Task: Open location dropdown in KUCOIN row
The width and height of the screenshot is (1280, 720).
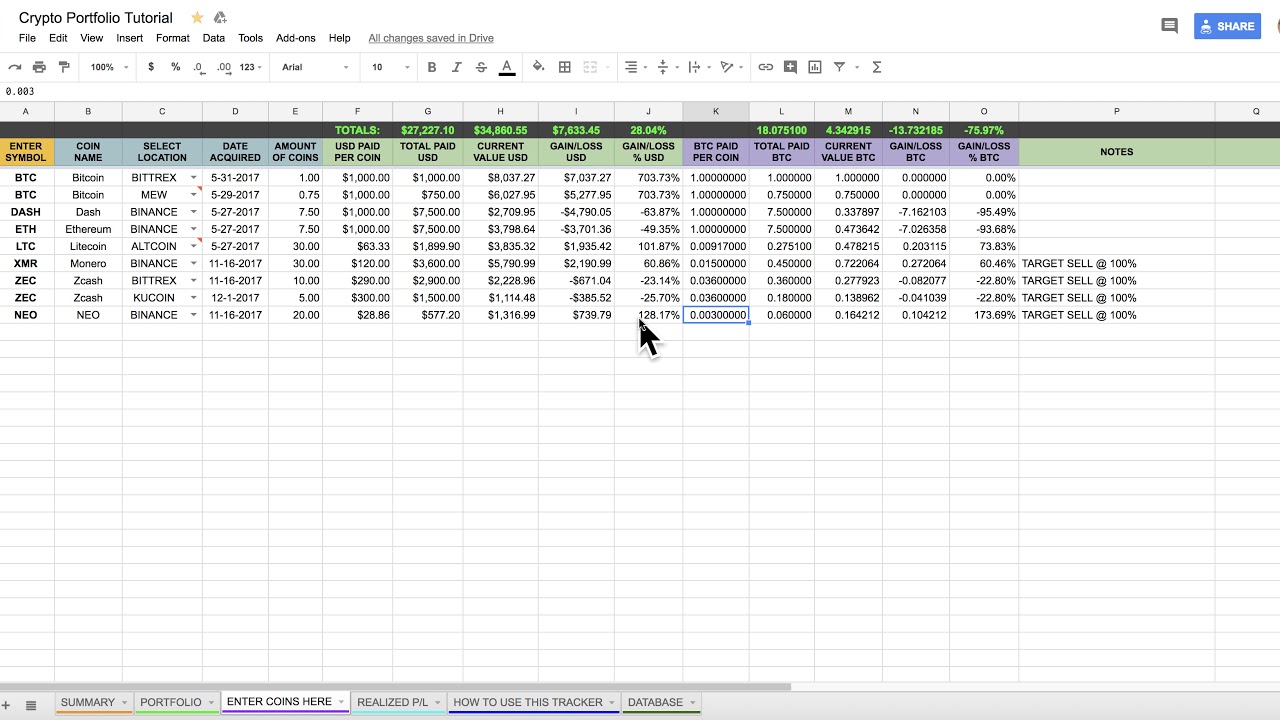Action: click(x=194, y=298)
